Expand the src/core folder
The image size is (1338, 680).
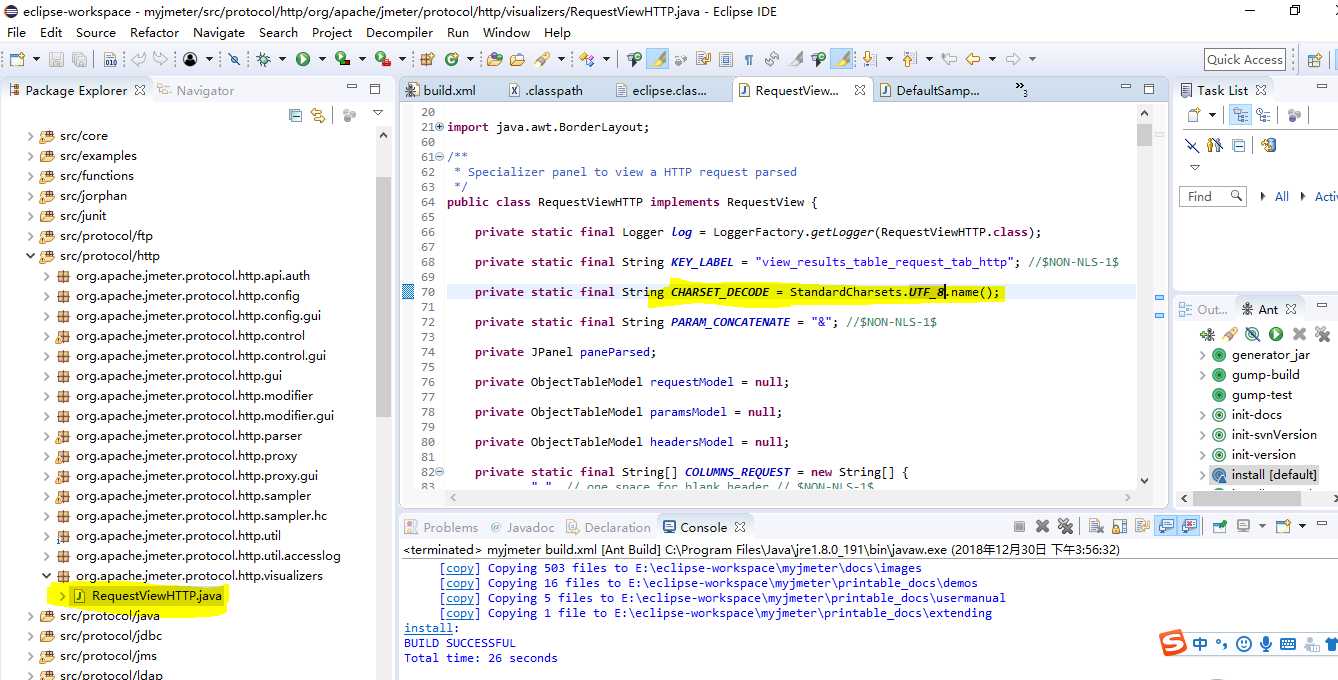click(30, 136)
